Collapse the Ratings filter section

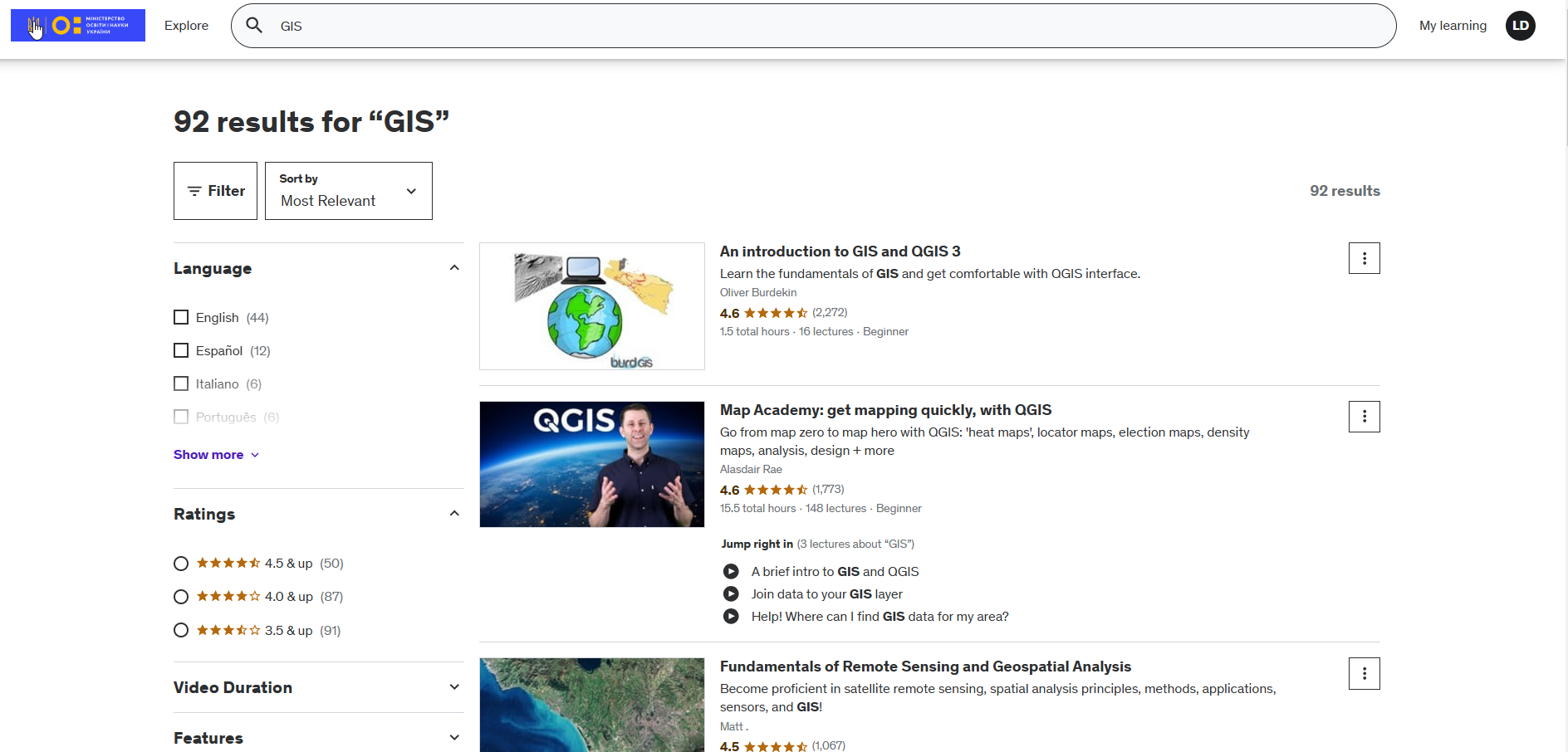[454, 514]
